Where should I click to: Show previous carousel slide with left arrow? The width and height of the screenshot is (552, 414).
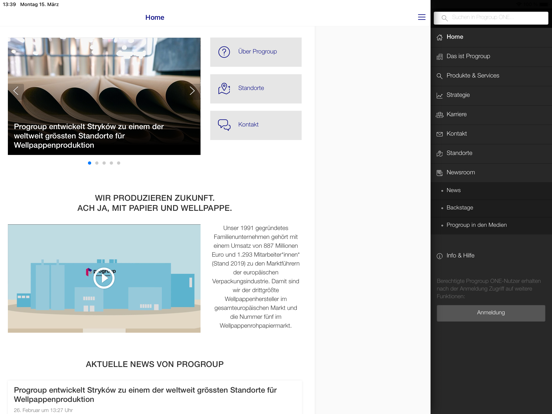16,91
